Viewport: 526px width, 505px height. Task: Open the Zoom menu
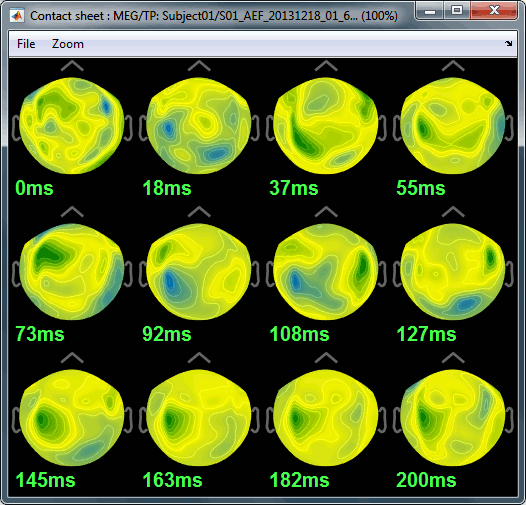click(68, 44)
